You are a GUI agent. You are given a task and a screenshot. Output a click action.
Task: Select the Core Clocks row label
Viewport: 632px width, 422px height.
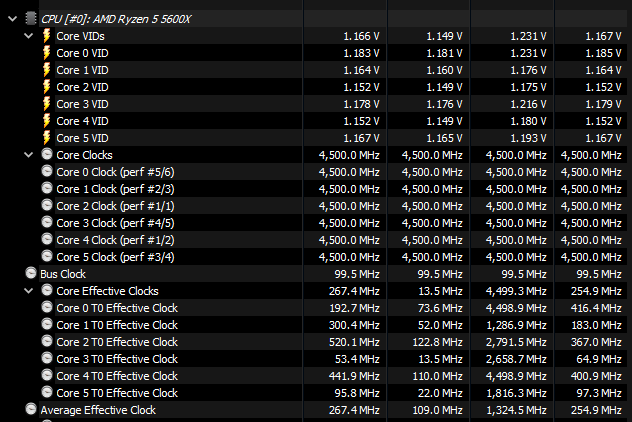coord(84,155)
